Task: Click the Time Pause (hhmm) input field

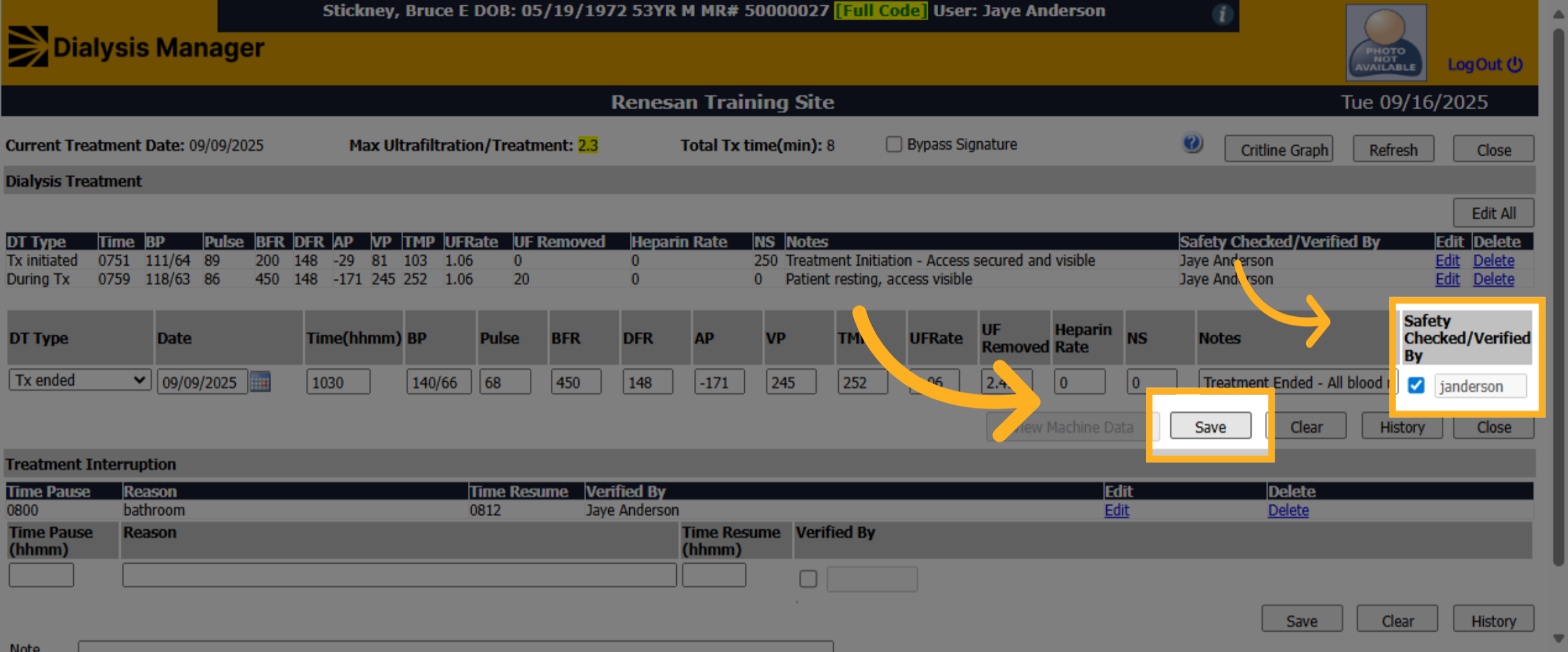Action: (41, 575)
